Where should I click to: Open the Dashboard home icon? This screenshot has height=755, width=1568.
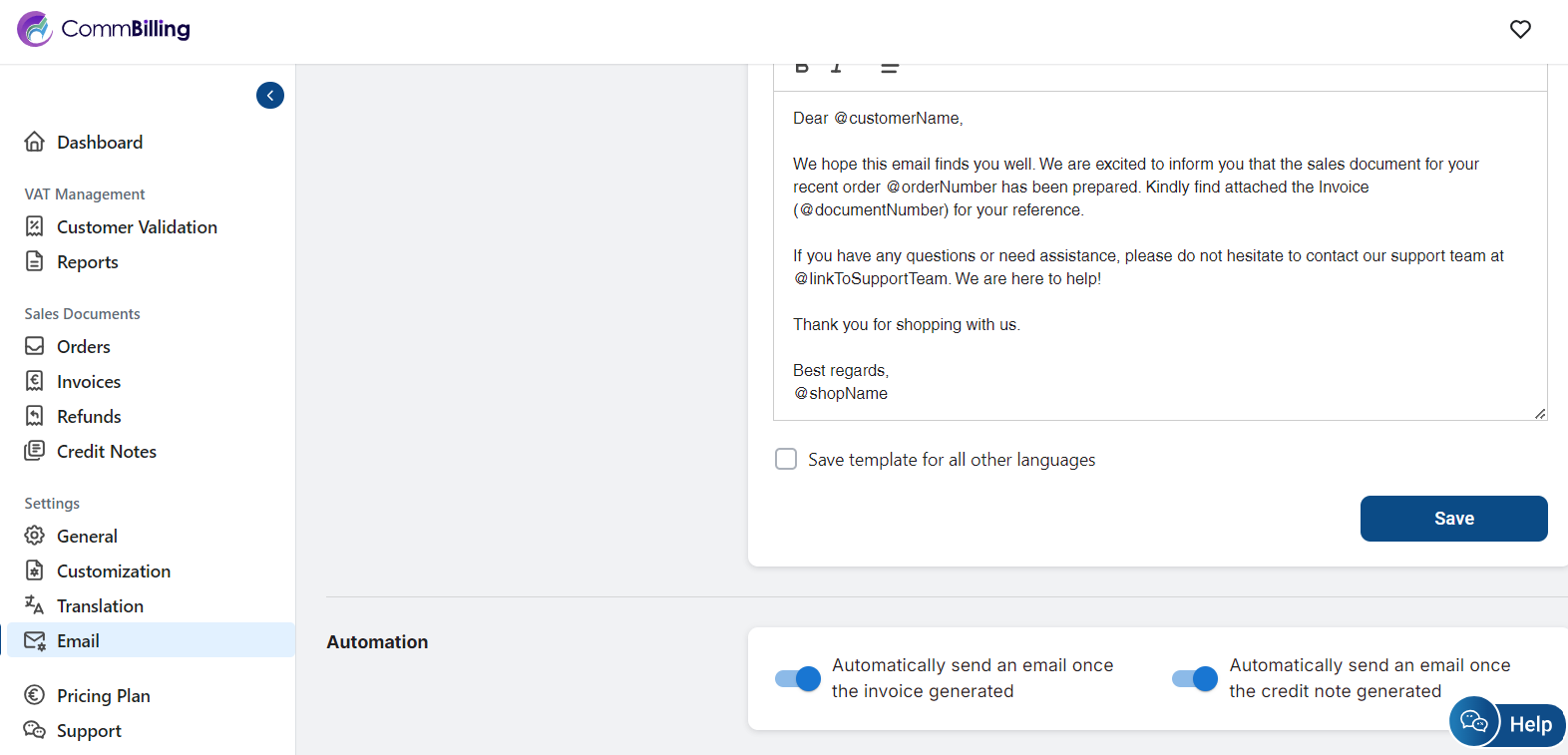35,142
